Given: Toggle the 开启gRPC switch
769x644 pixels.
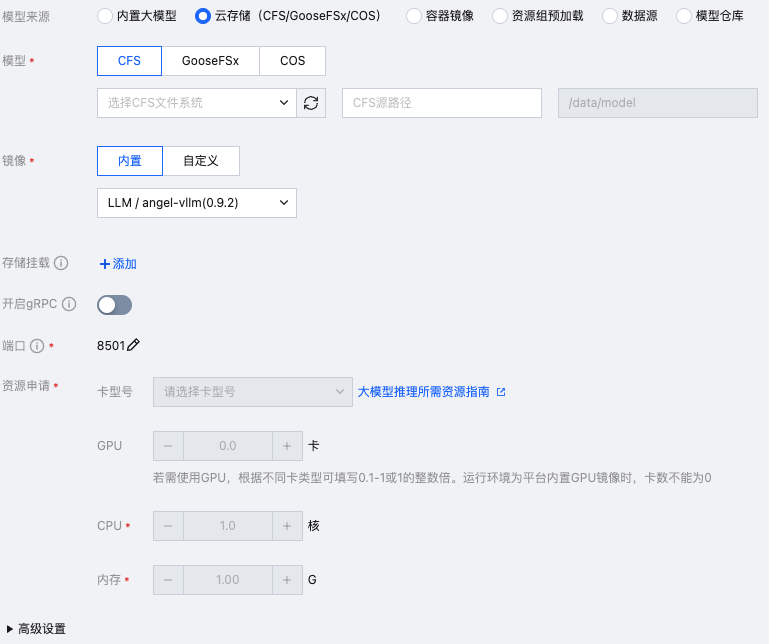Looking at the screenshot, I should pos(114,305).
